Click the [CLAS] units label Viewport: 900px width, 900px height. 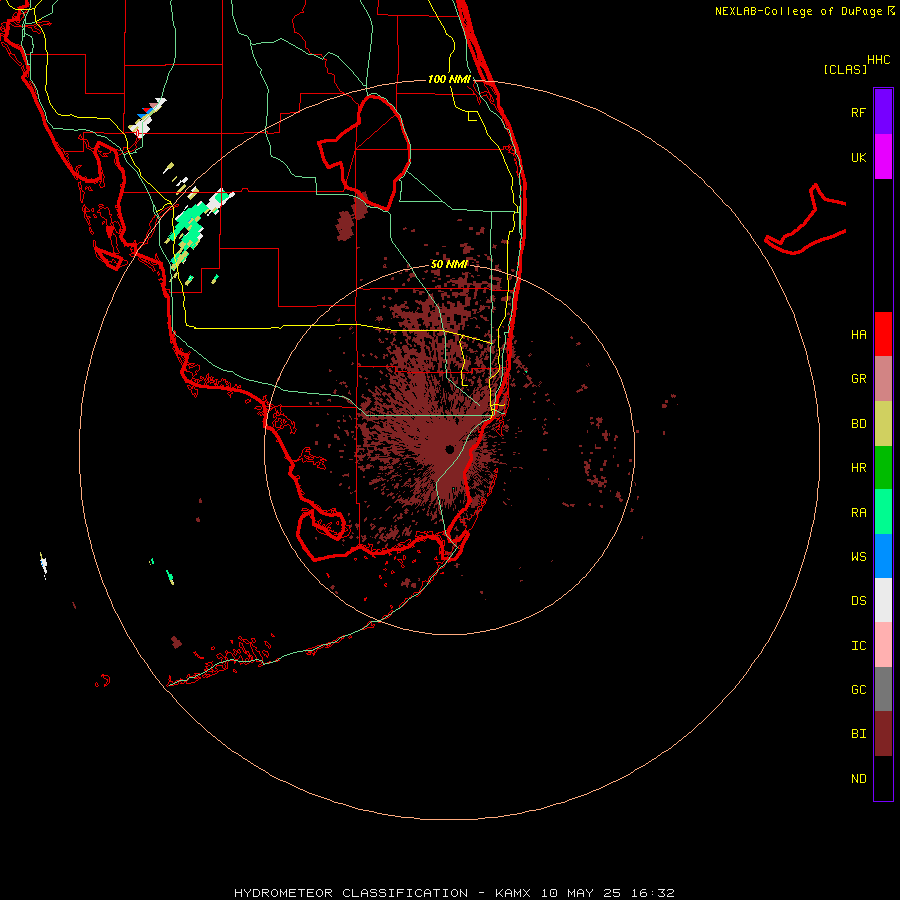pyautogui.click(x=845, y=69)
